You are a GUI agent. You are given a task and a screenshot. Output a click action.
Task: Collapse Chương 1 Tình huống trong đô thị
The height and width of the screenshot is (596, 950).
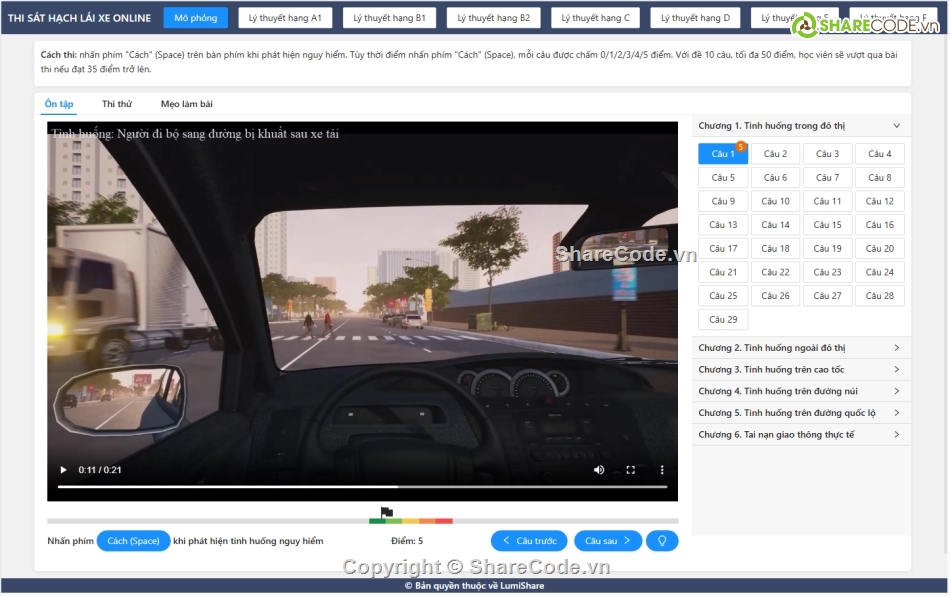(x=800, y=126)
